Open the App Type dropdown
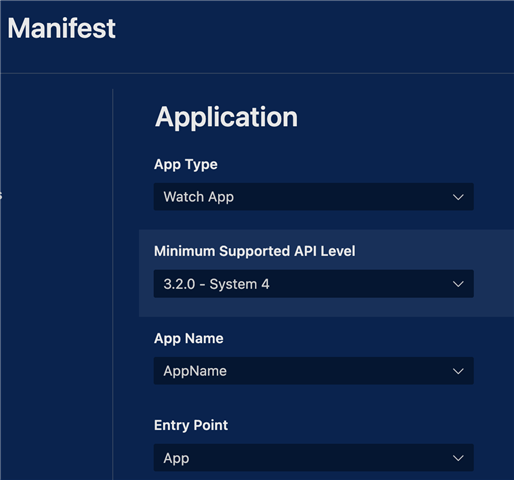 313,197
